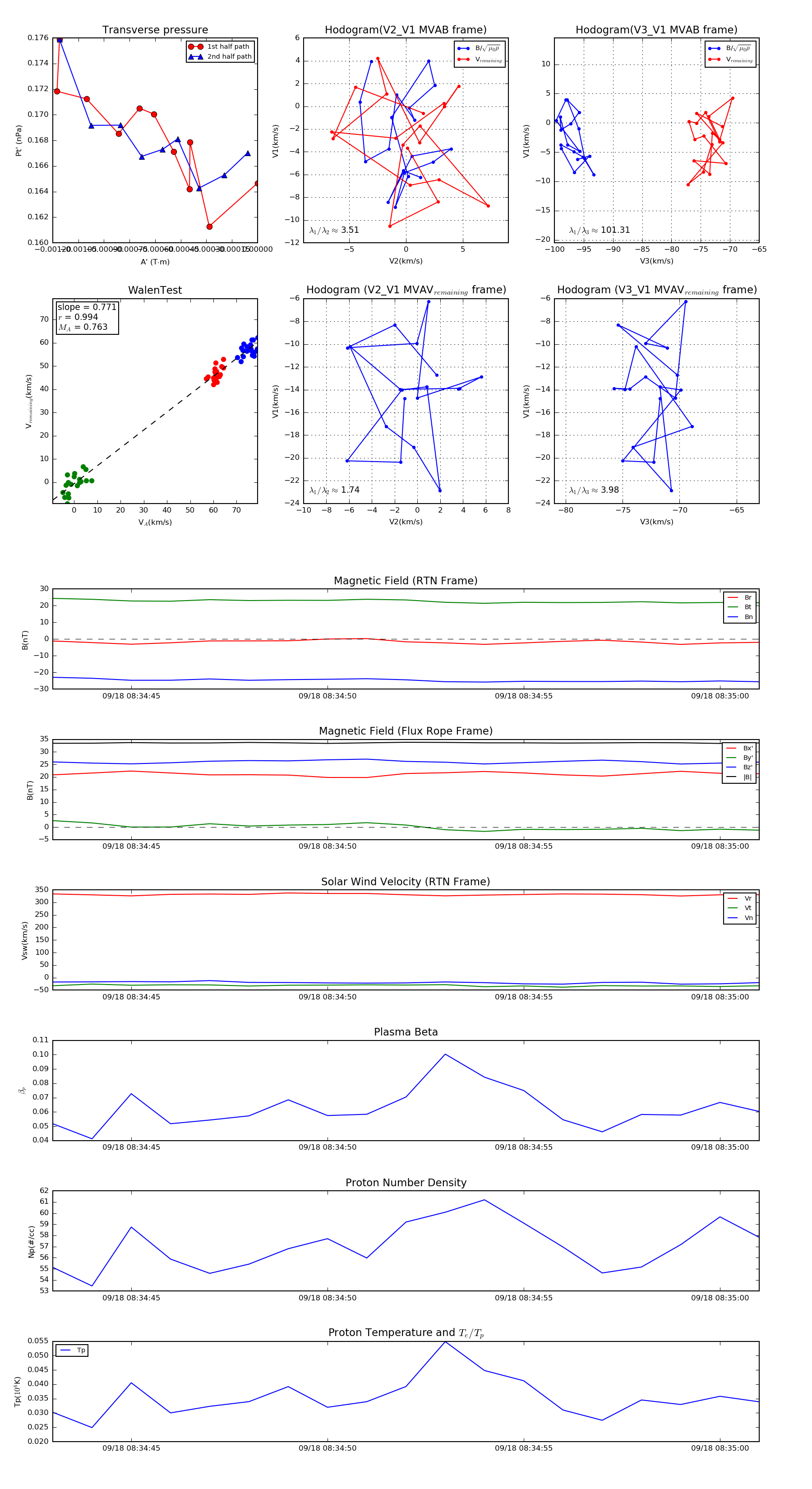The height and width of the screenshot is (1489, 812).
Task: Click the 'WalenTest' plot title
Action: coord(155,290)
